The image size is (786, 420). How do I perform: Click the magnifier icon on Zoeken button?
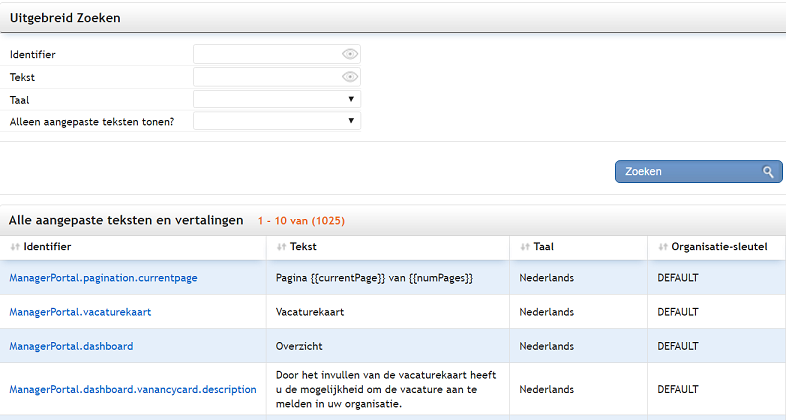768,172
